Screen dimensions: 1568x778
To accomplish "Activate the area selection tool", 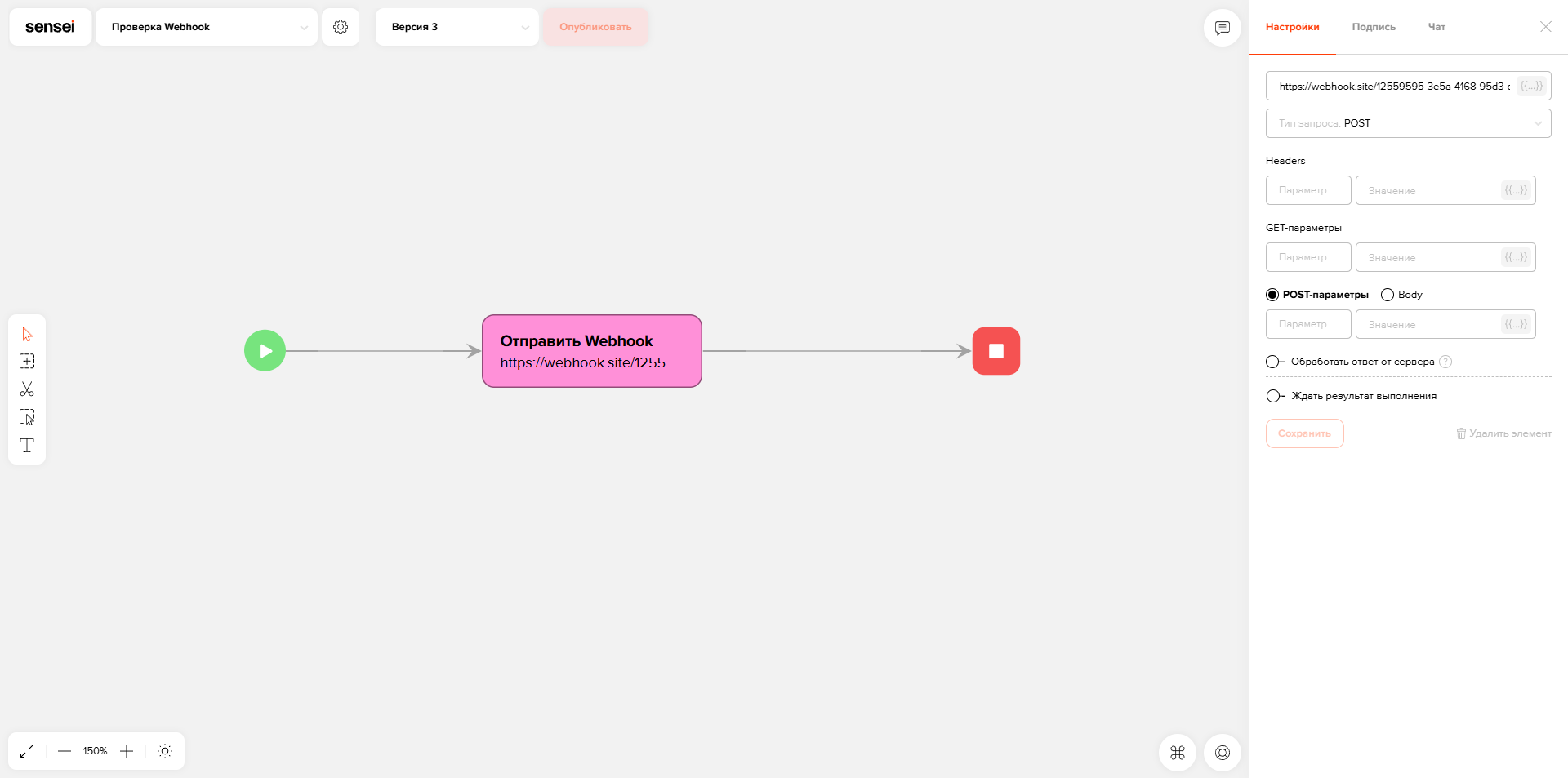I will 27,417.
